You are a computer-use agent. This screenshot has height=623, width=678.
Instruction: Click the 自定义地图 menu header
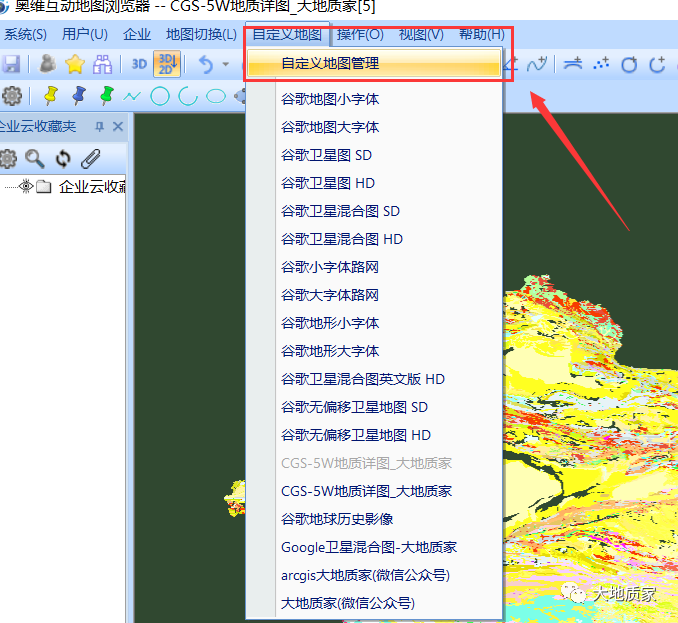pos(287,34)
